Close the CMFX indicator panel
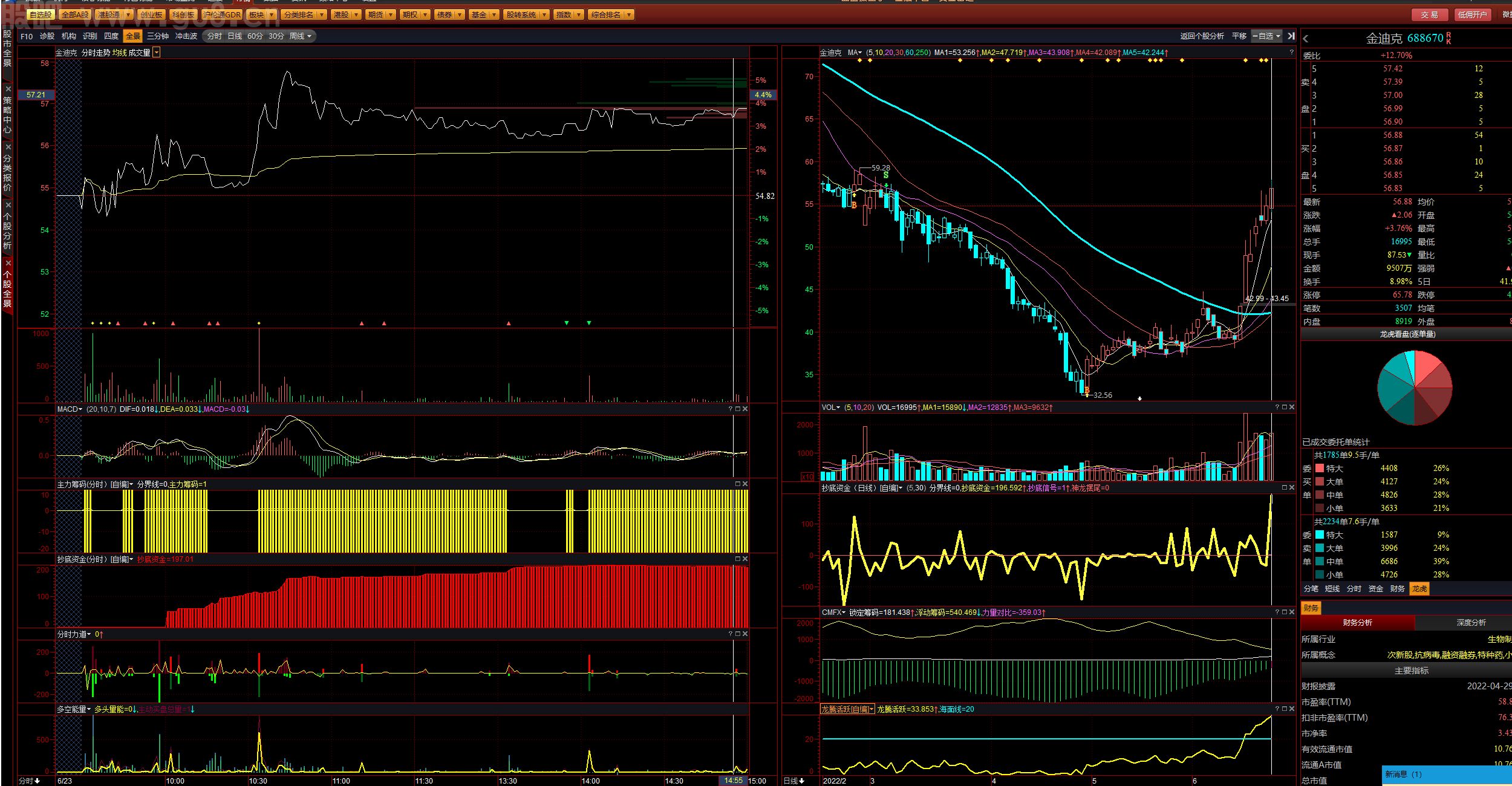 pyautogui.click(x=1292, y=612)
